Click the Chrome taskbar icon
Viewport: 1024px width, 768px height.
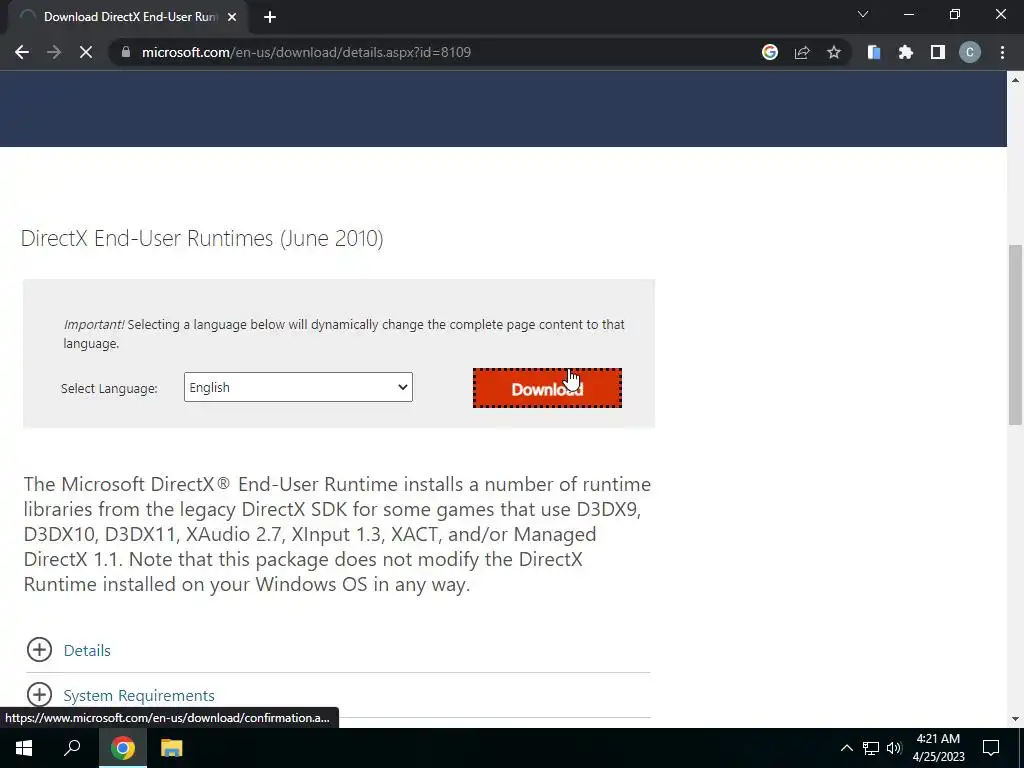[x=122, y=748]
